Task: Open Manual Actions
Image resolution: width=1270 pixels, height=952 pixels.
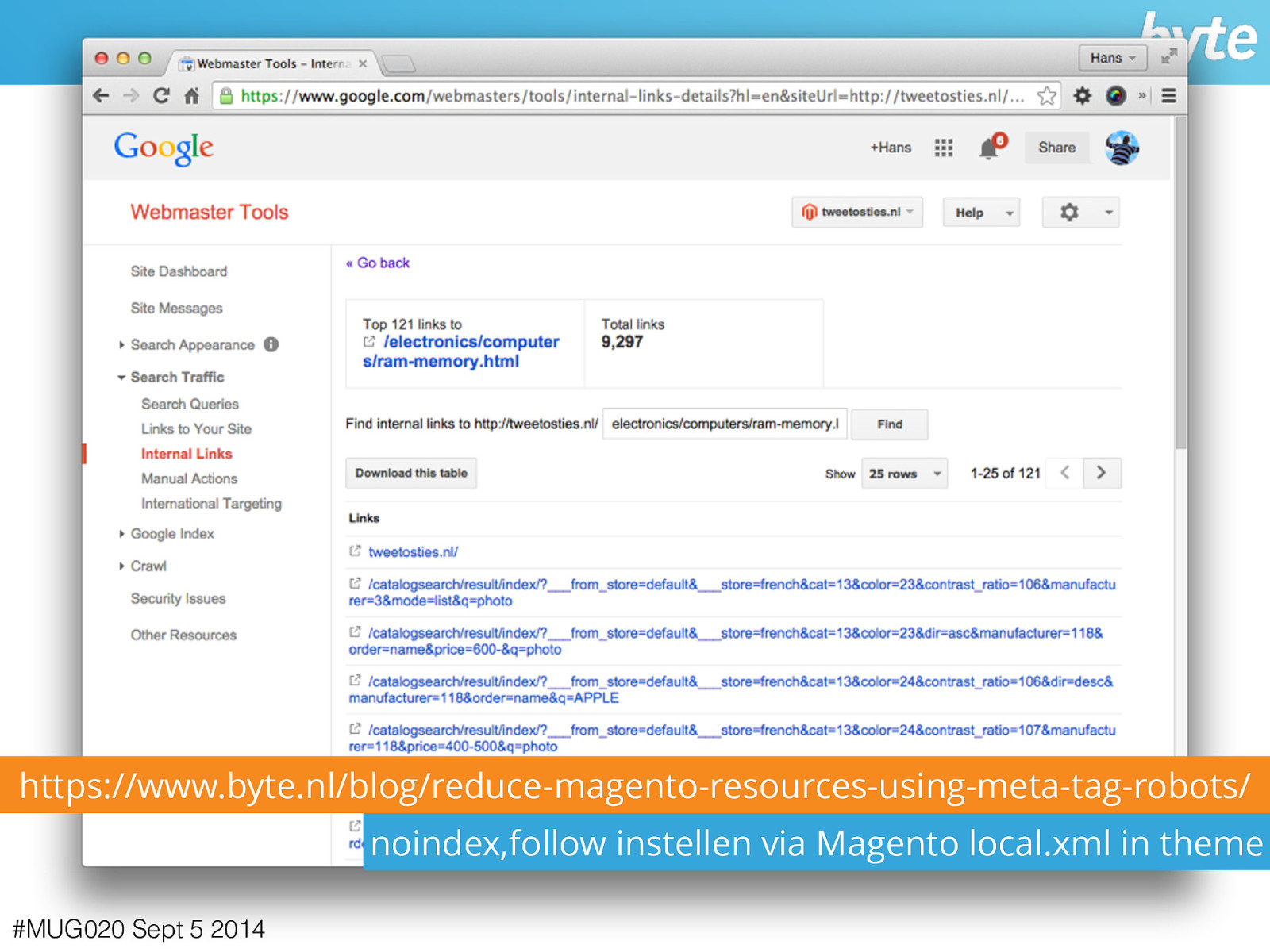Action: 189,478
